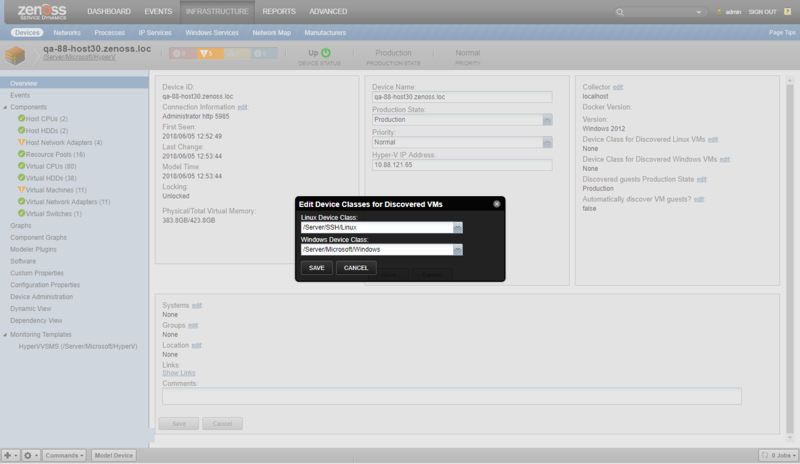Select Virtual Switches (1) component
The height and width of the screenshot is (464, 800).
pos(53,213)
